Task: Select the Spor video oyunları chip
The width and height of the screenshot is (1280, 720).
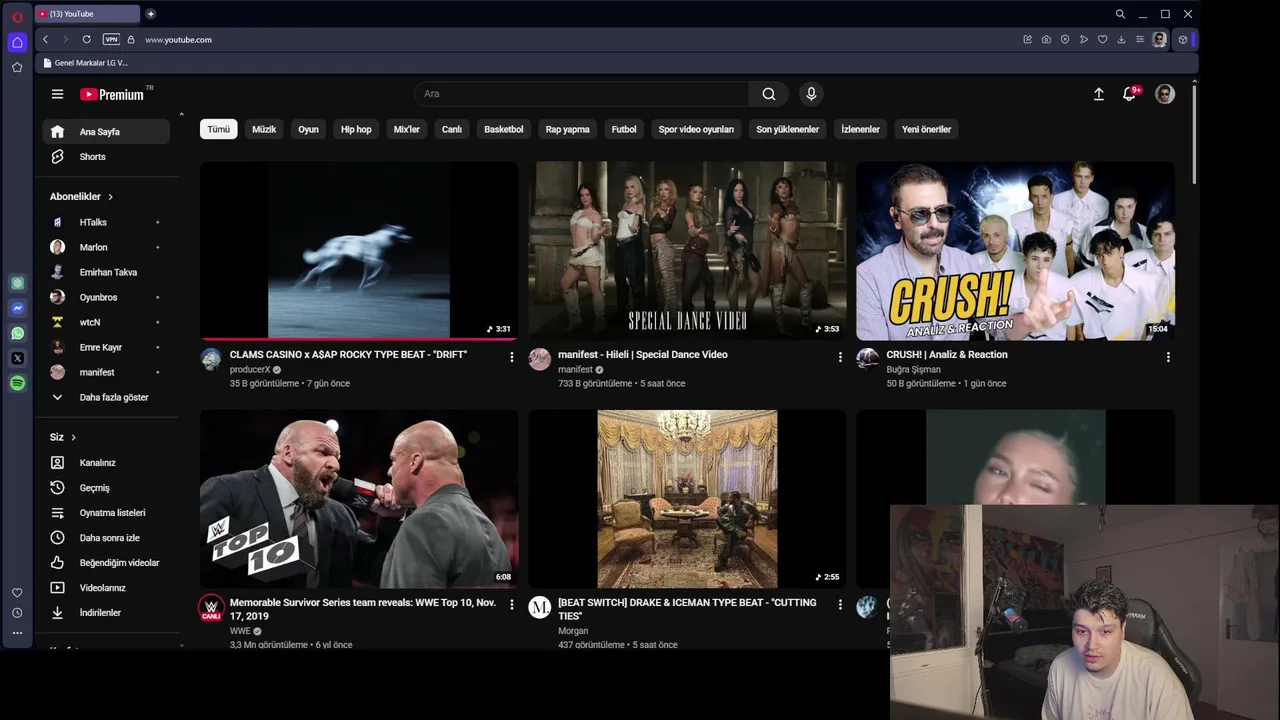Action: click(696, 129)
